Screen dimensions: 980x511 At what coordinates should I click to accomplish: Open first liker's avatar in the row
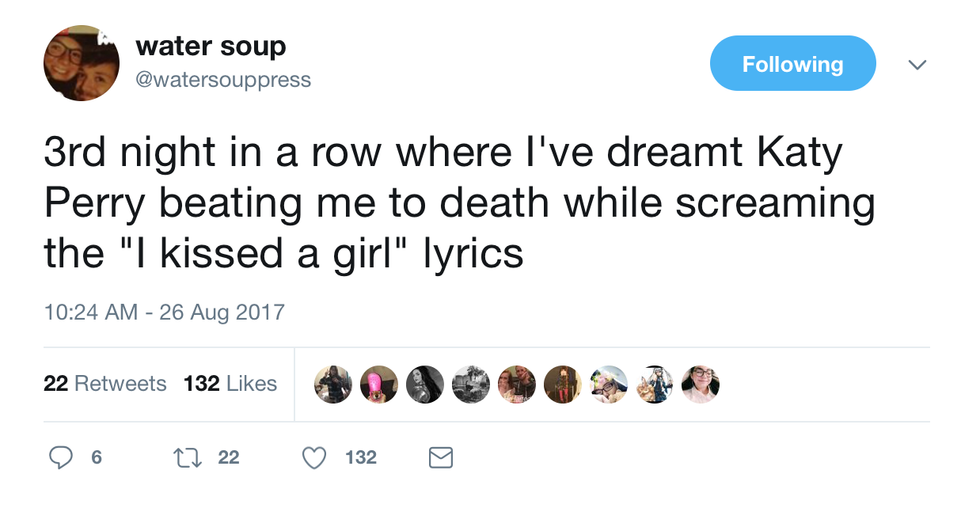333,384
